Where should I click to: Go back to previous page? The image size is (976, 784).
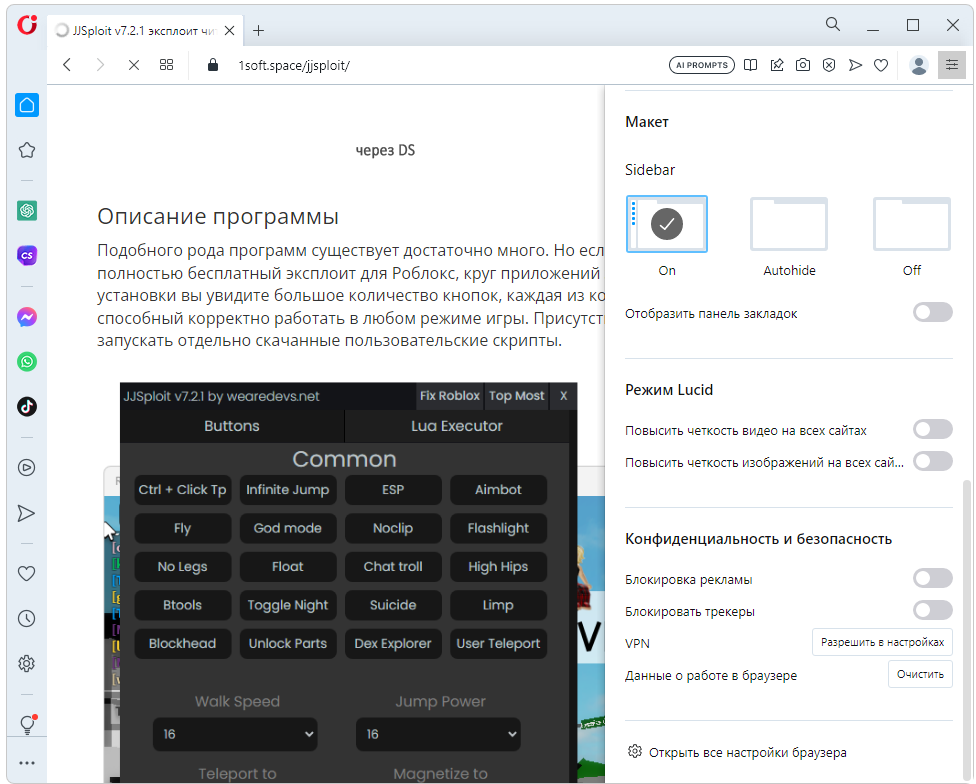click(67, 65)
